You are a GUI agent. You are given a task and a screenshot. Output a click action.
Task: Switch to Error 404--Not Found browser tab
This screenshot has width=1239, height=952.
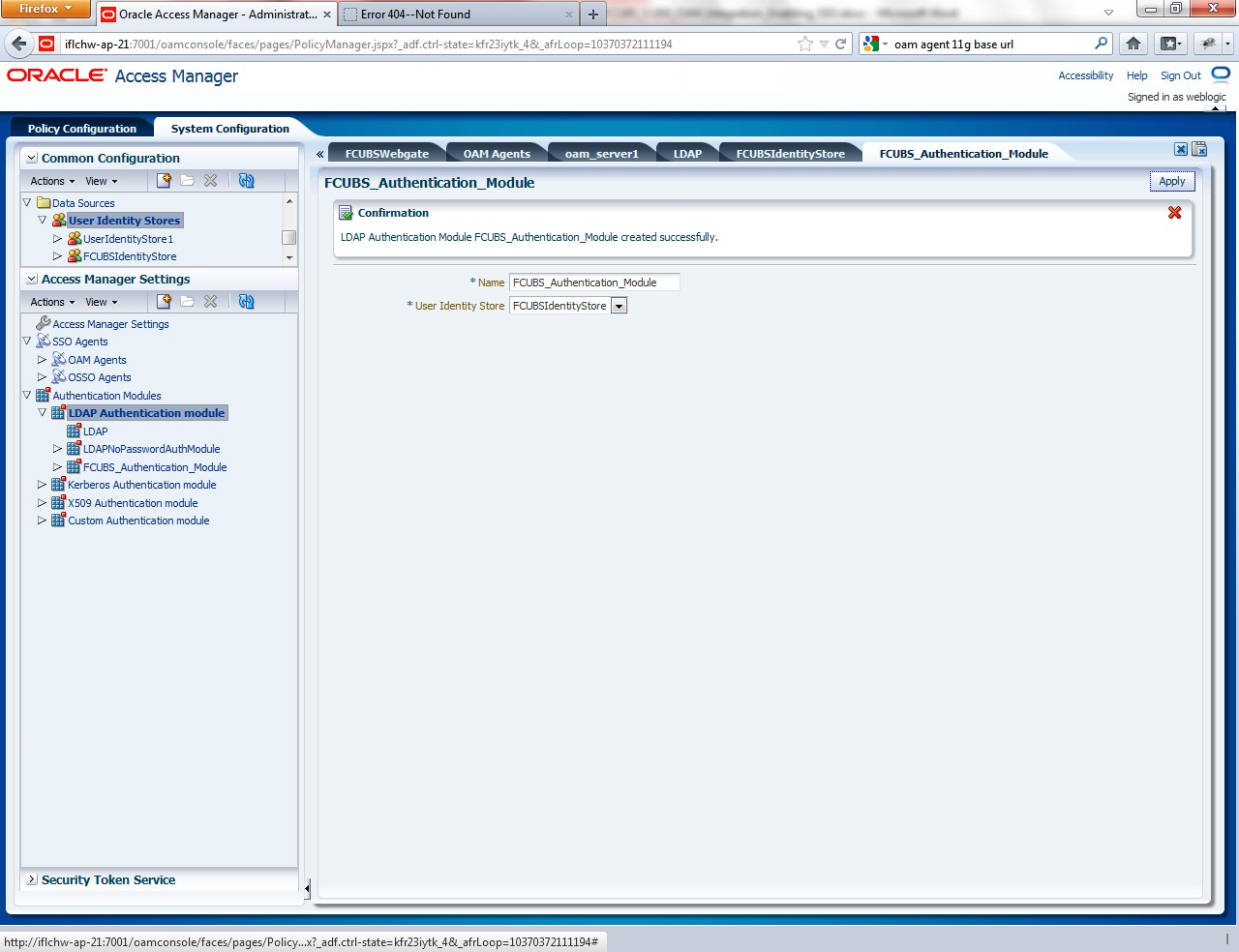[x=459, y=15]
